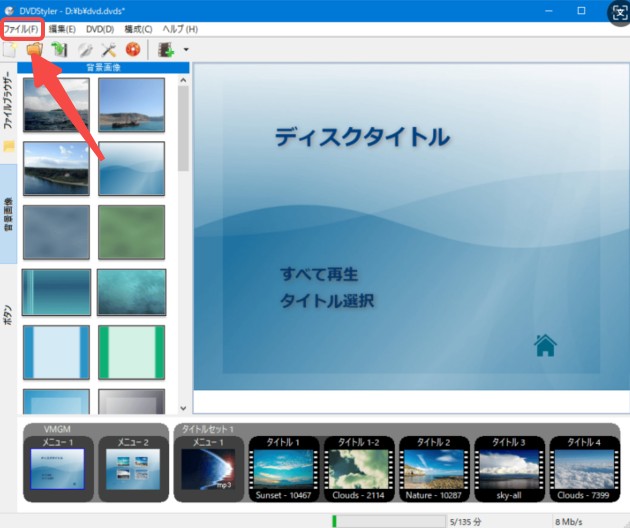Select the green cloudy background thumbnail
The image size is (630, 528).
pos(131,232)
